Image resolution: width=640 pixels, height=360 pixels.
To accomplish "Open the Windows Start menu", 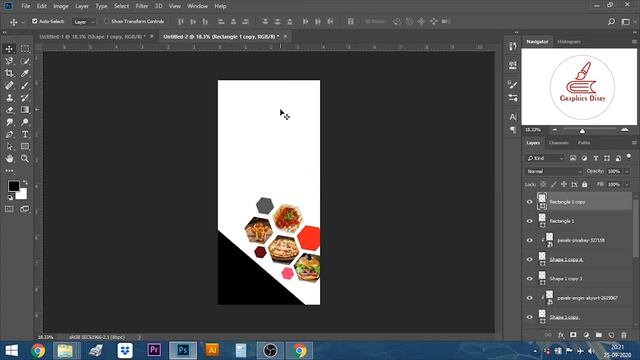I will (x=11, y=351).
